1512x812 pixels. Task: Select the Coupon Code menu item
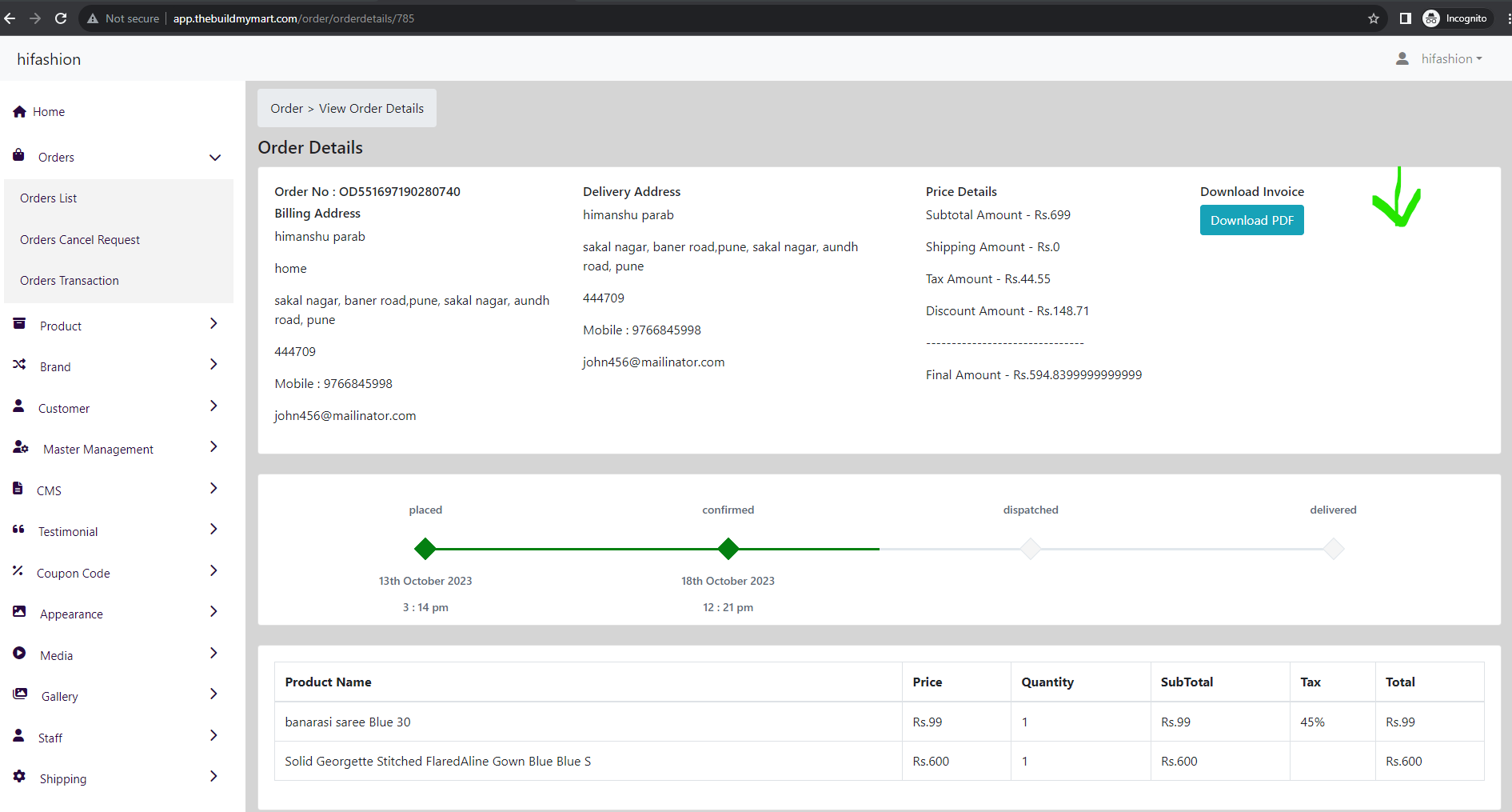[x=74, y=574]
